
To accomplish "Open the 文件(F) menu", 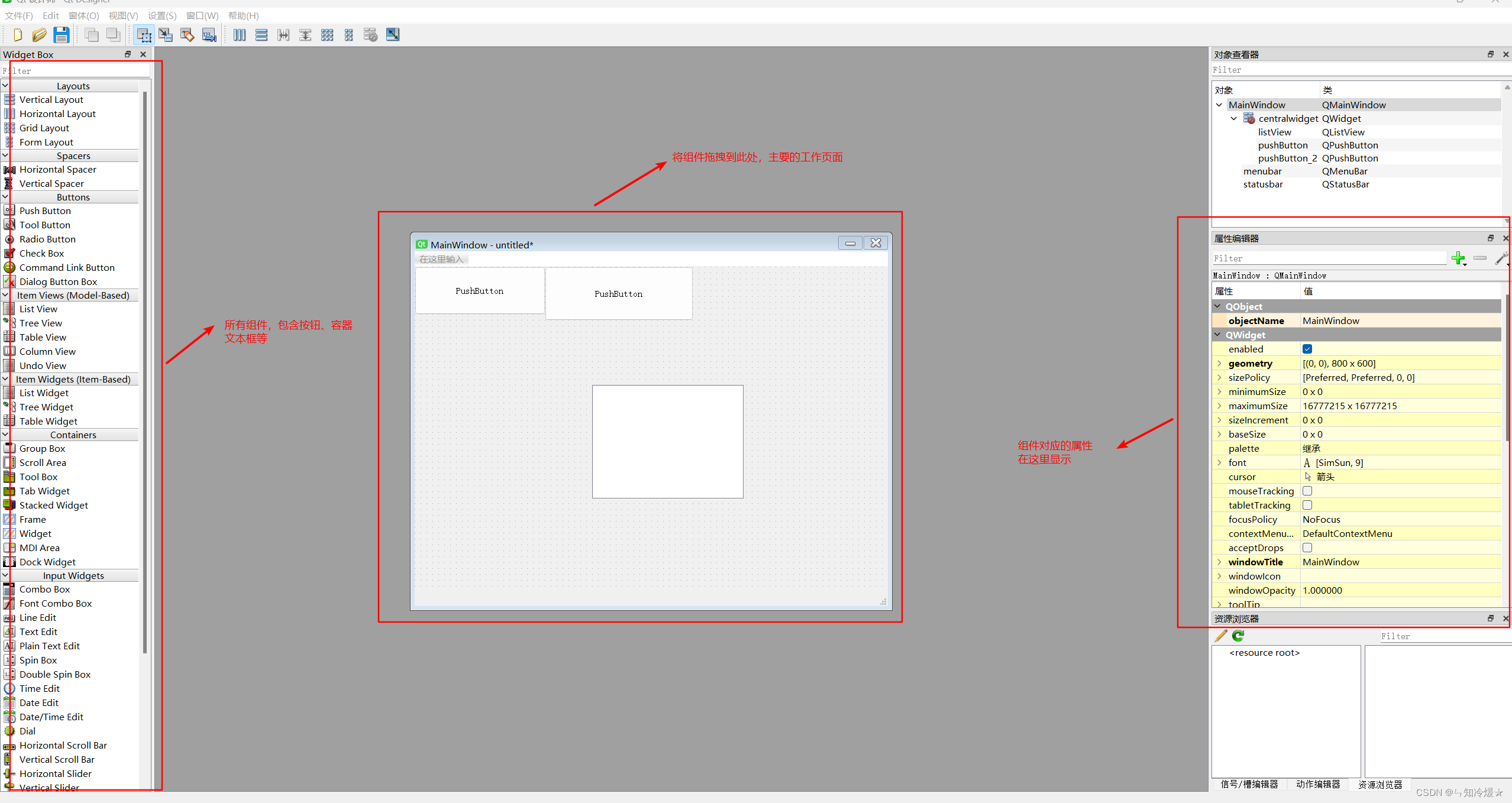I will (19, 16).
